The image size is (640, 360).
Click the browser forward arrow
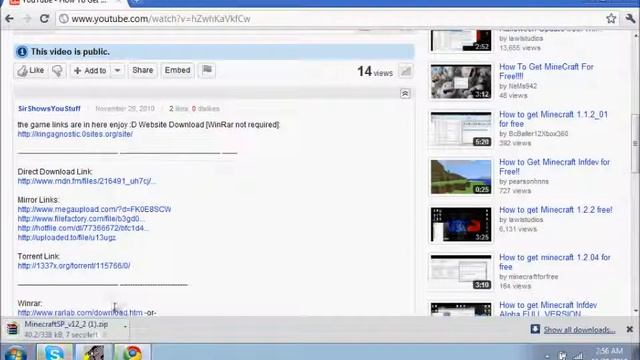pyautogui.click(x=27, y=19)
